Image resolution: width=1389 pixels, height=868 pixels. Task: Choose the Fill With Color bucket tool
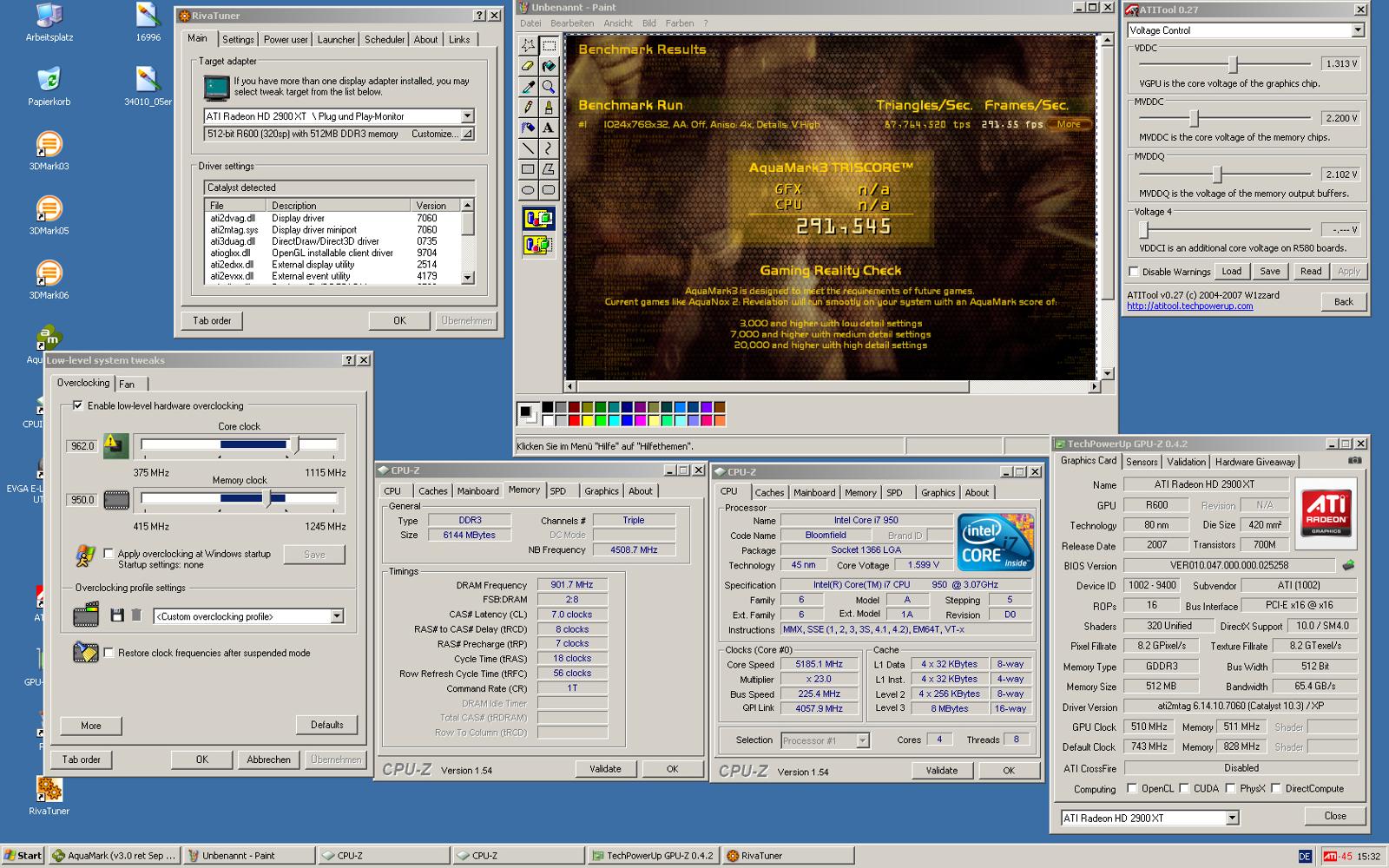click(549, 66)
